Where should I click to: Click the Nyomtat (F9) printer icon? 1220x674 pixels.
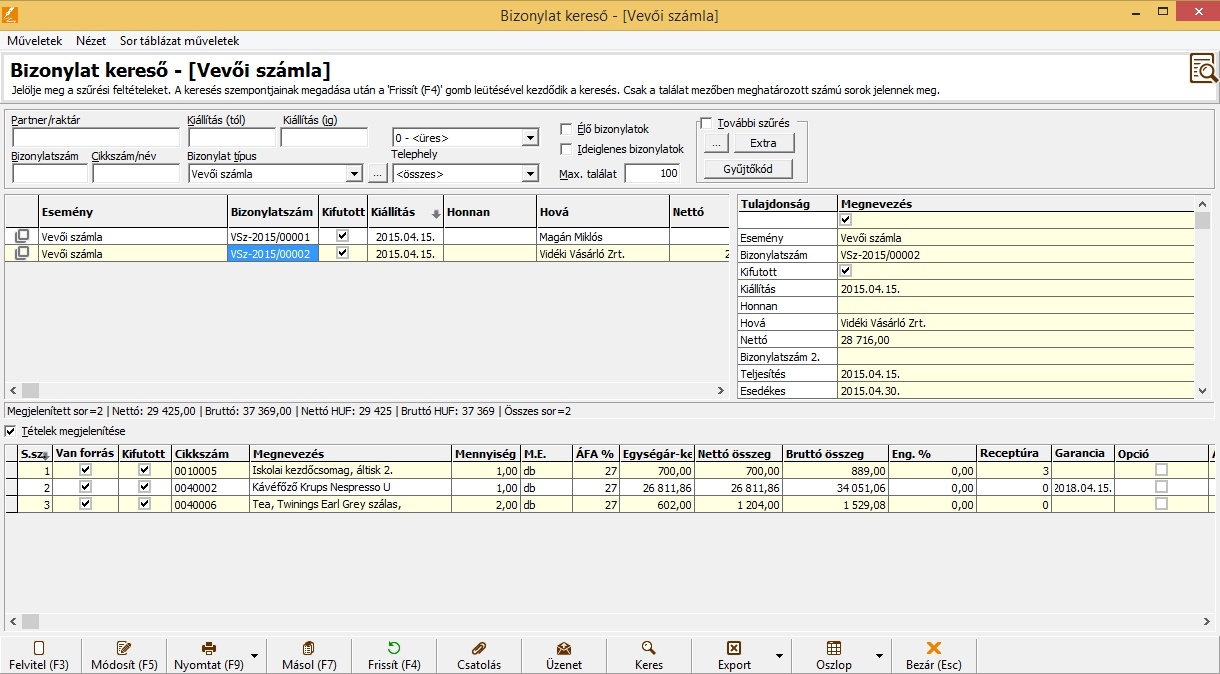[x=209, y=648]
